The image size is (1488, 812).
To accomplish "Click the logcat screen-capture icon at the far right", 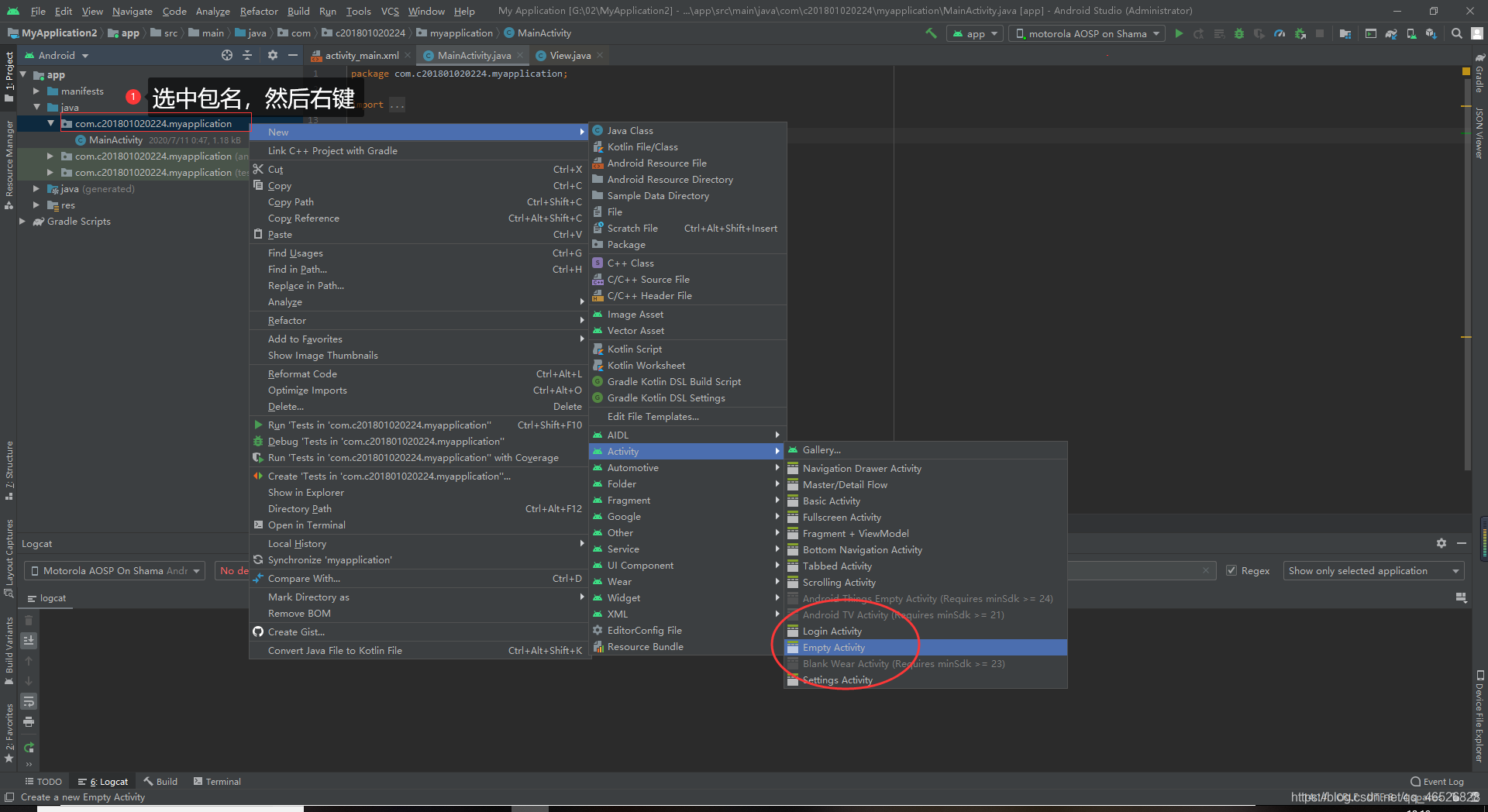I will coord(1461,598).
